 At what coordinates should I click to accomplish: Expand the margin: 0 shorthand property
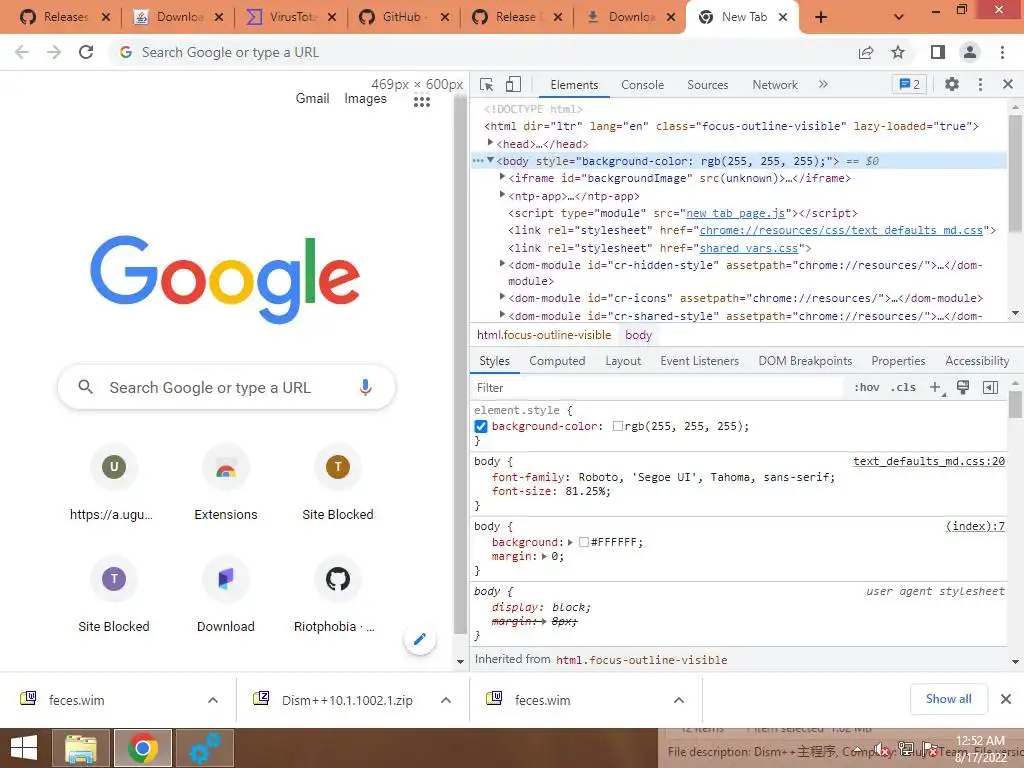click(x=544, y=556)
